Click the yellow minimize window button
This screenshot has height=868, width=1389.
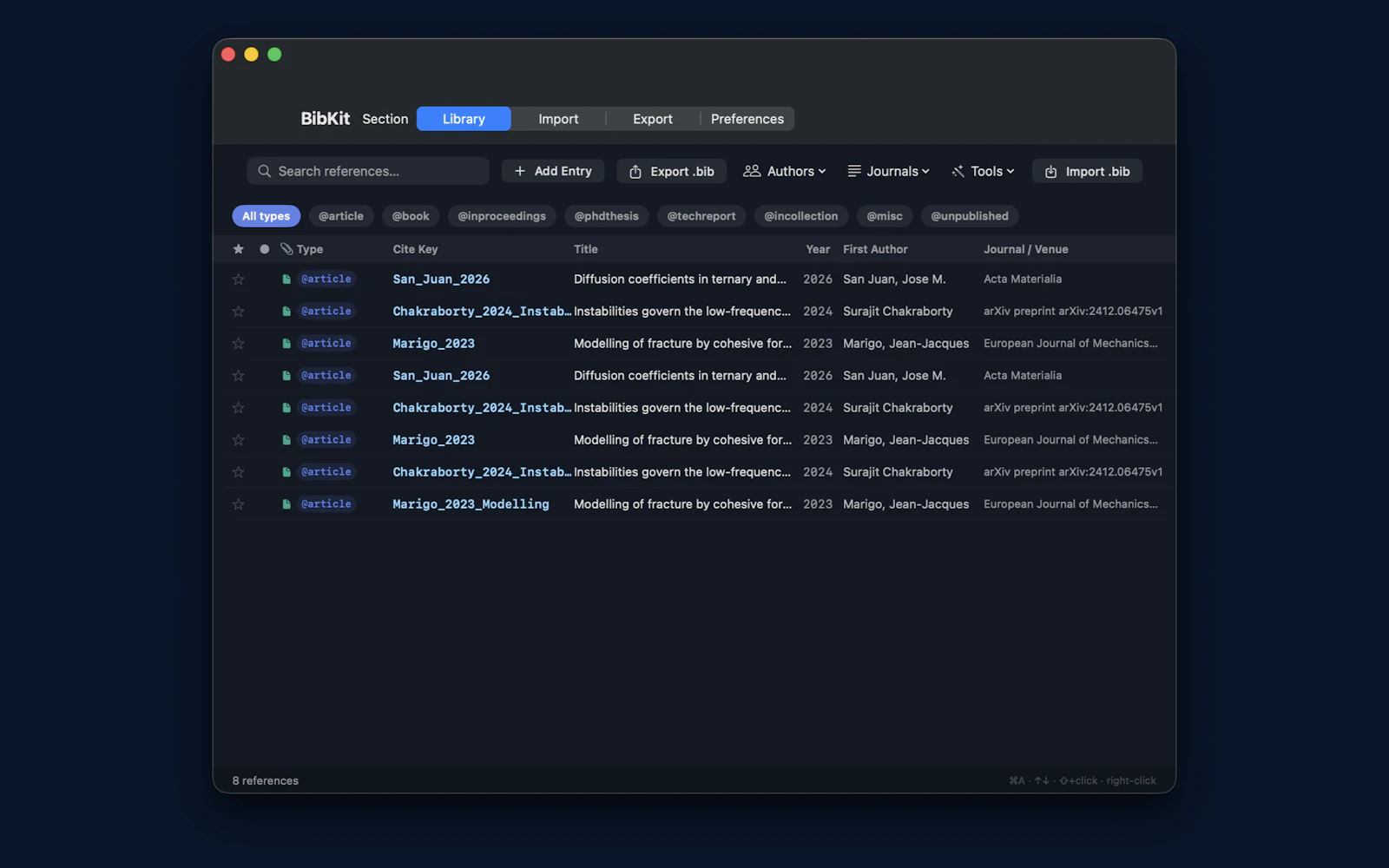(251, 55)
